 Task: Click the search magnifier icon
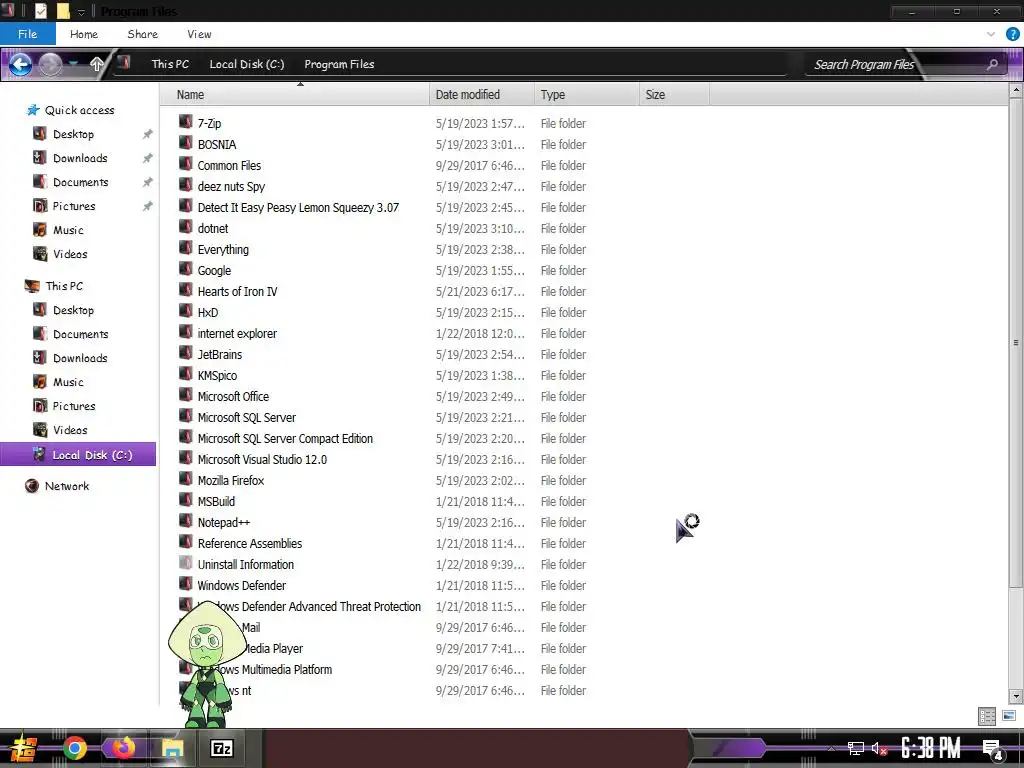coord(993,64)
